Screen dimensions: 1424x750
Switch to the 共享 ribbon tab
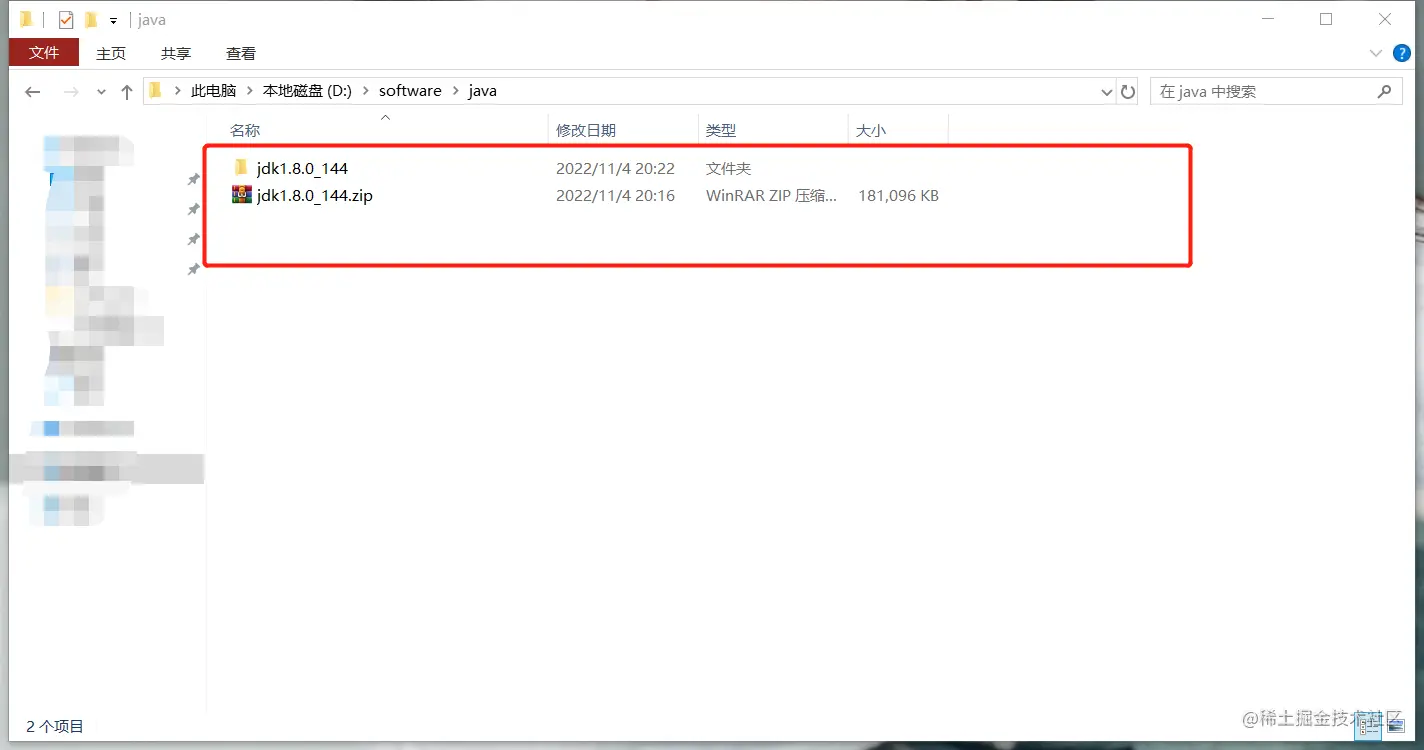pos(176,53)
